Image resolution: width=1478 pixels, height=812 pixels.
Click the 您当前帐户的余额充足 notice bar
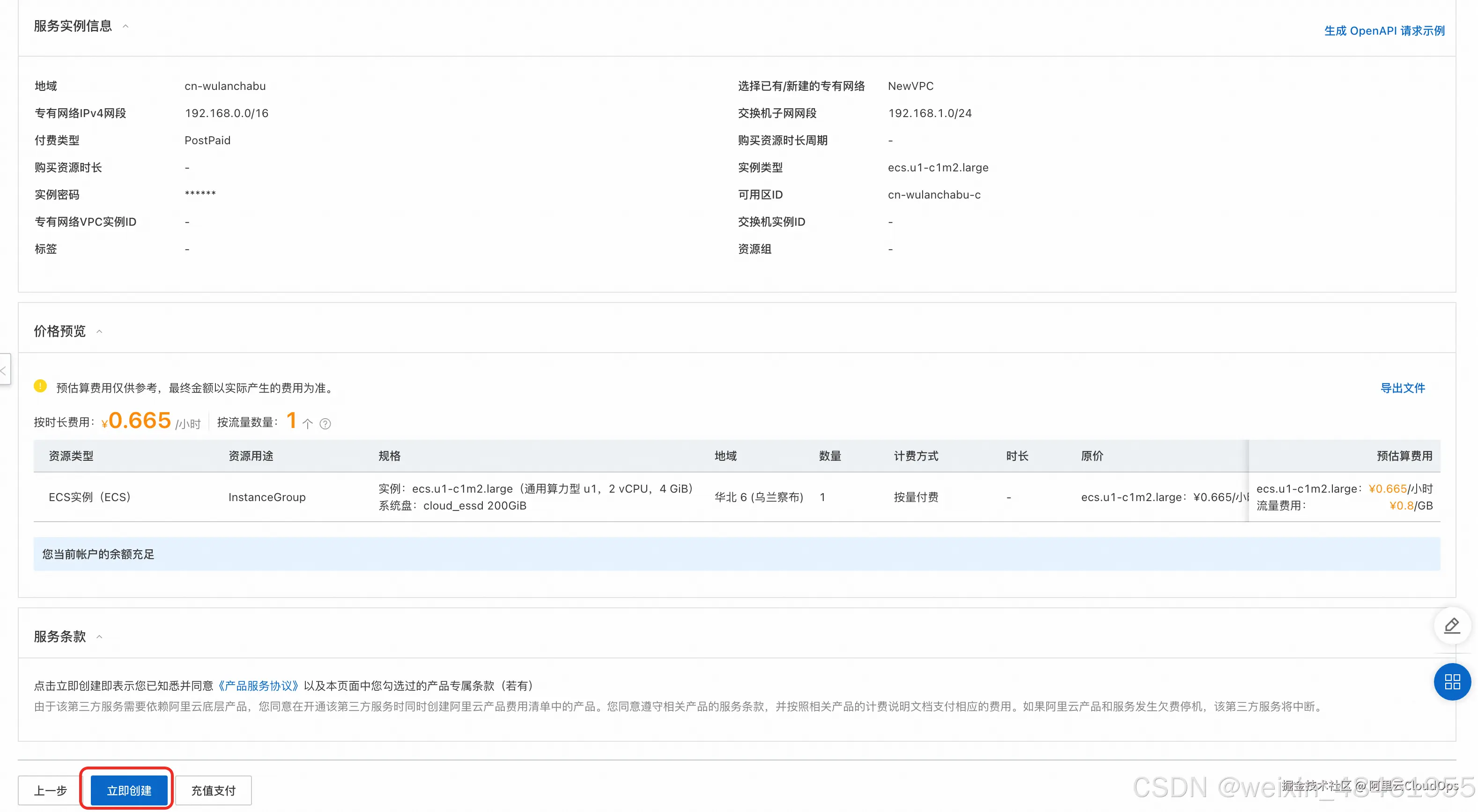(97, 554)
